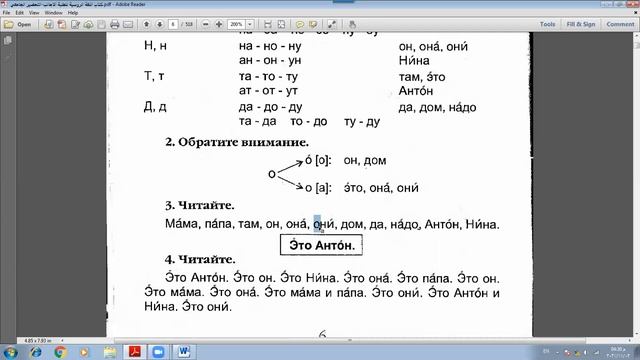Image resolution: width=640 pixels, height=360 pixels.
Task: Print the document with the printer icon
Action: click(115, 24)
